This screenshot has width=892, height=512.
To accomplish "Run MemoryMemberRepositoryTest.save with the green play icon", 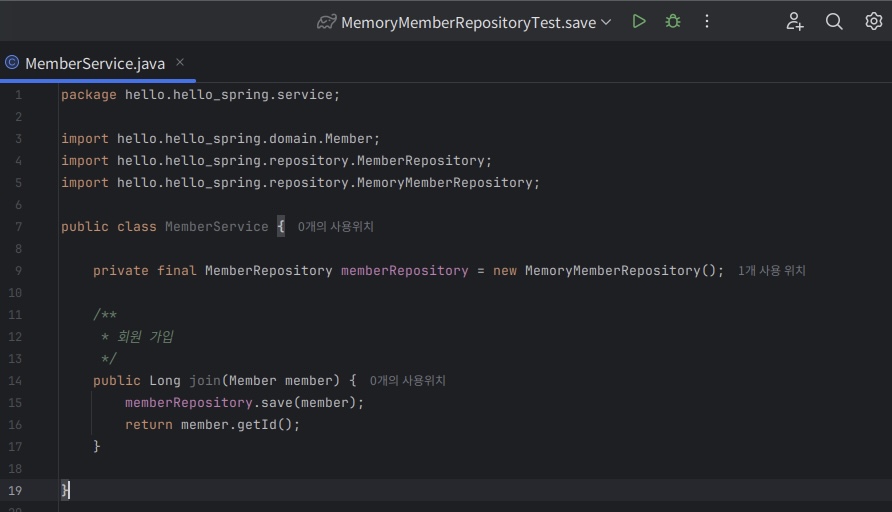I will coord(639,22).
